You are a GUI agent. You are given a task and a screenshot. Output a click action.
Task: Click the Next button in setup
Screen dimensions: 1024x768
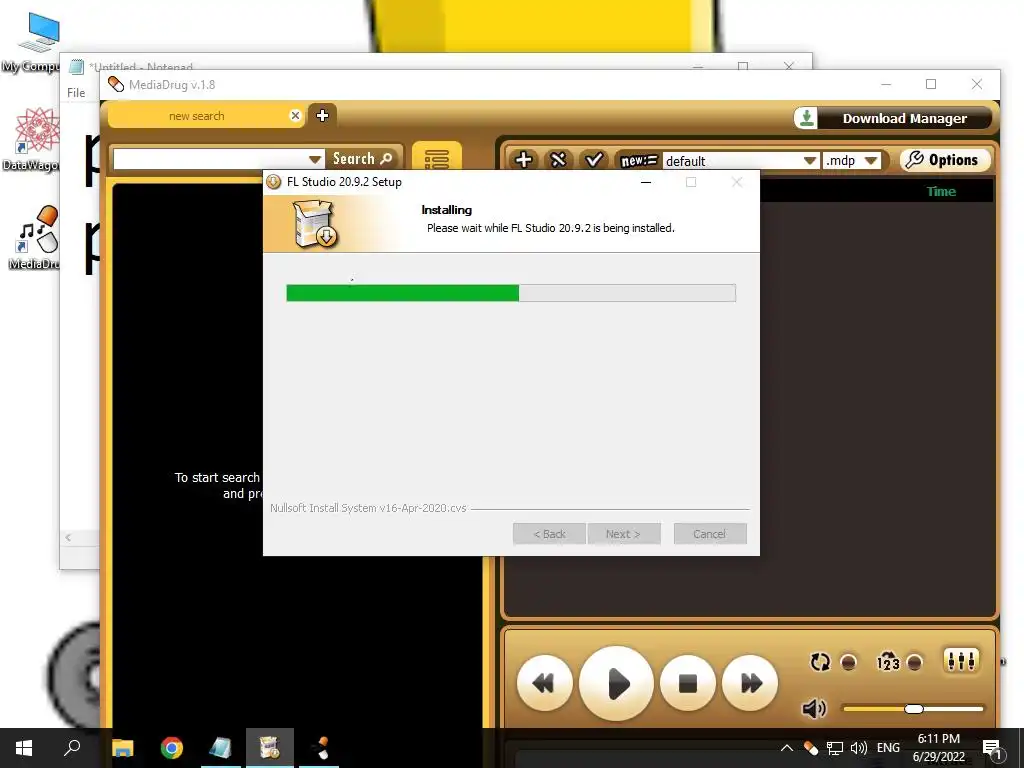pos(624,534)
